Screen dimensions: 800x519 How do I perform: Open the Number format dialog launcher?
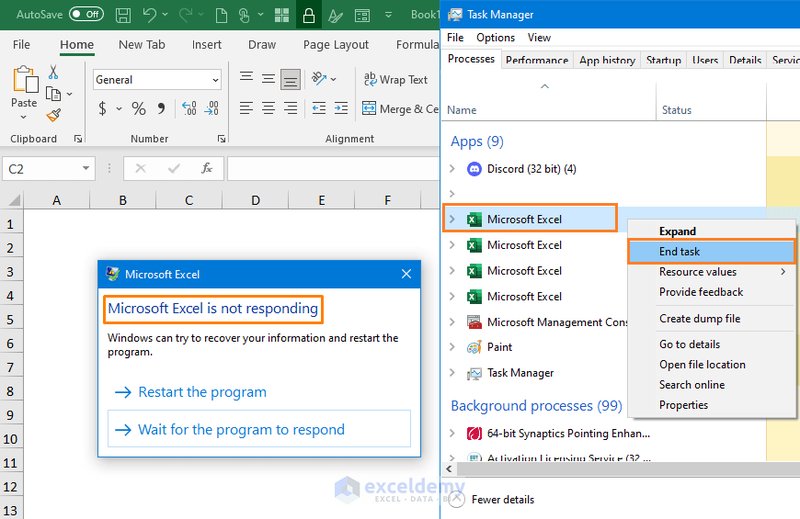point(221,139)
